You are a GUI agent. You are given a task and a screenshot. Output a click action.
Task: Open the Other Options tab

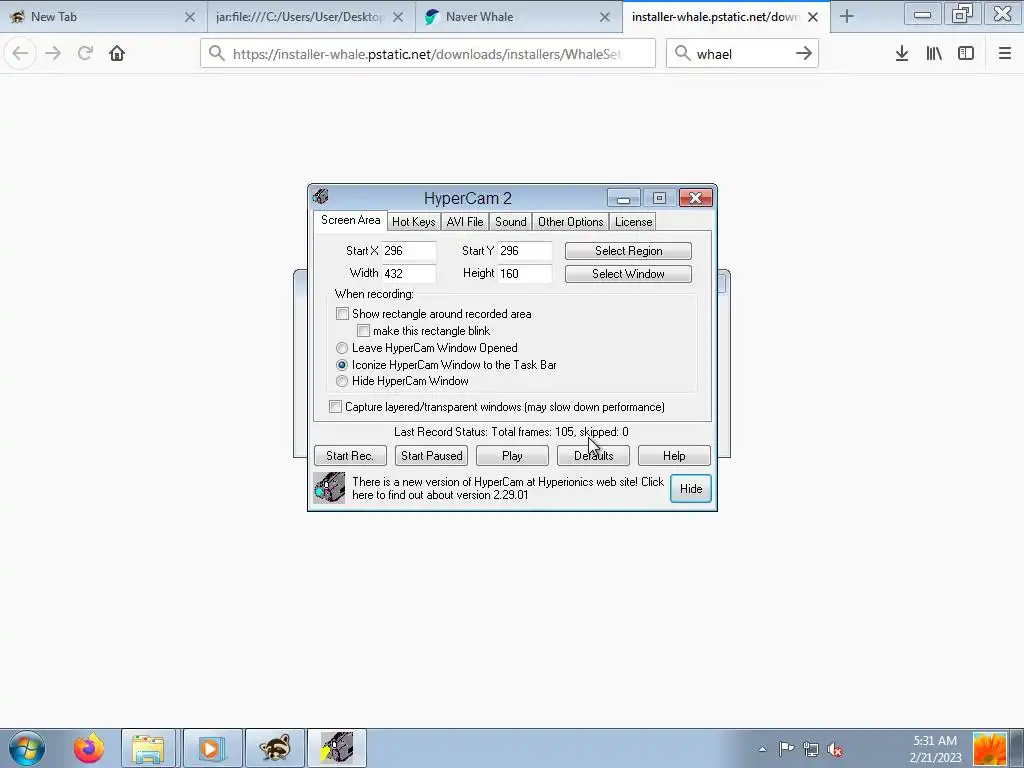pos(570,222)
